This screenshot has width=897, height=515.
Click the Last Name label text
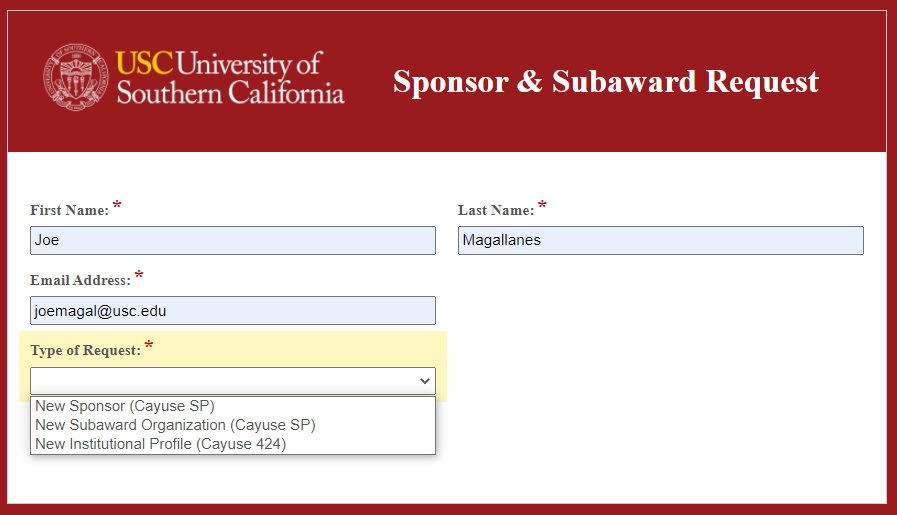click(x=496, y=211)
